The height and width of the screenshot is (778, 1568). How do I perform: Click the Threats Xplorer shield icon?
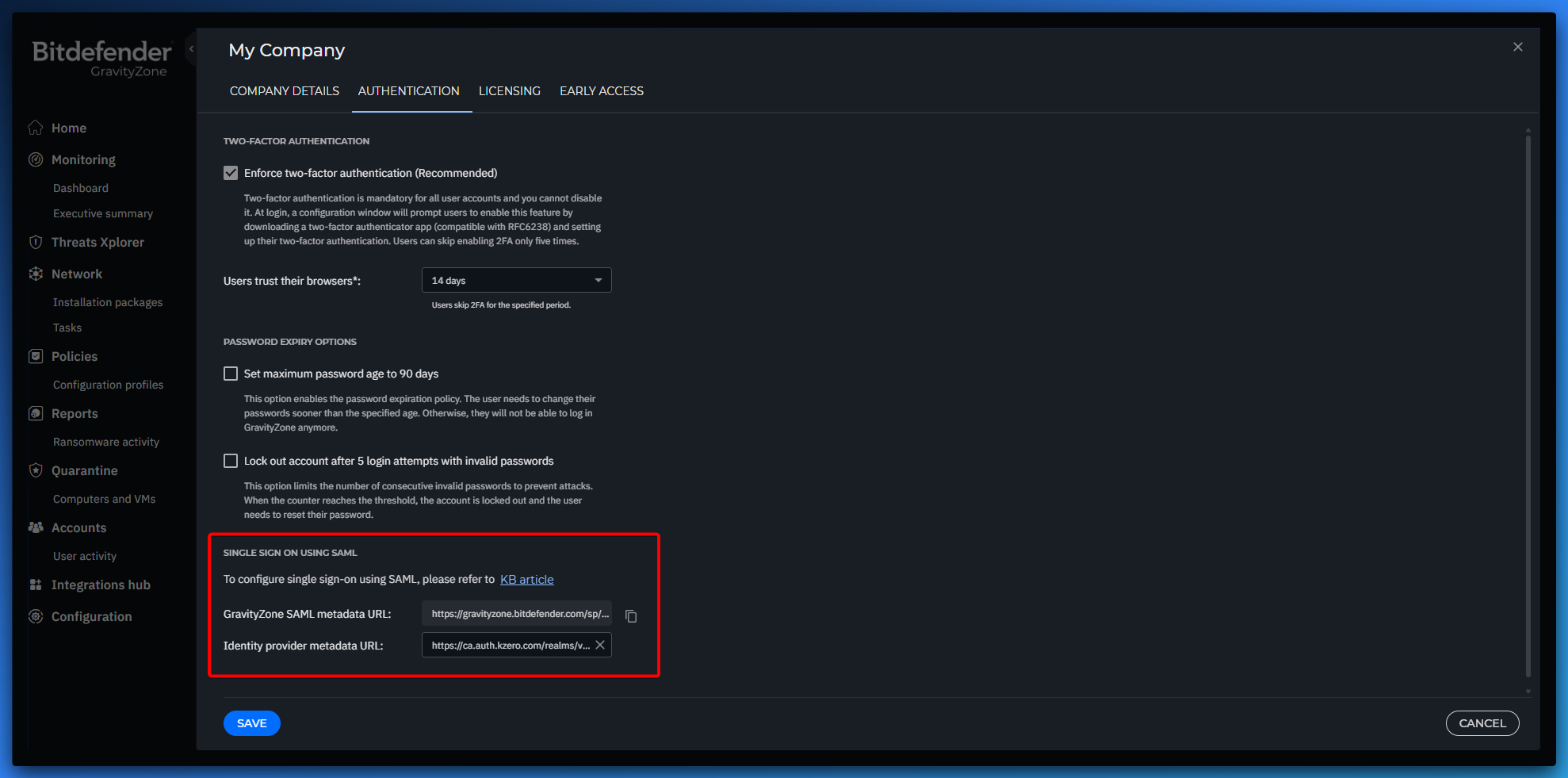click(36, 242)
